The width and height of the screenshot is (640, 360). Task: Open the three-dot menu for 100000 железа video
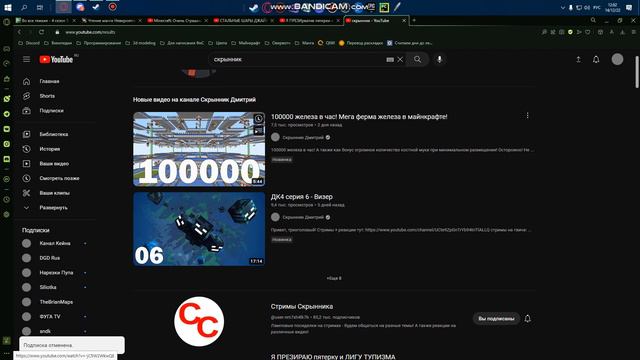click(527, 116)
